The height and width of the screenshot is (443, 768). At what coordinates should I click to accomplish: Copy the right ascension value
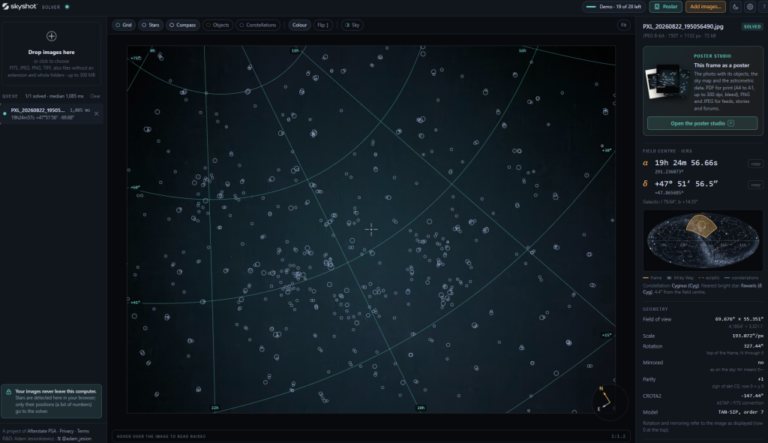pos(755,164)
